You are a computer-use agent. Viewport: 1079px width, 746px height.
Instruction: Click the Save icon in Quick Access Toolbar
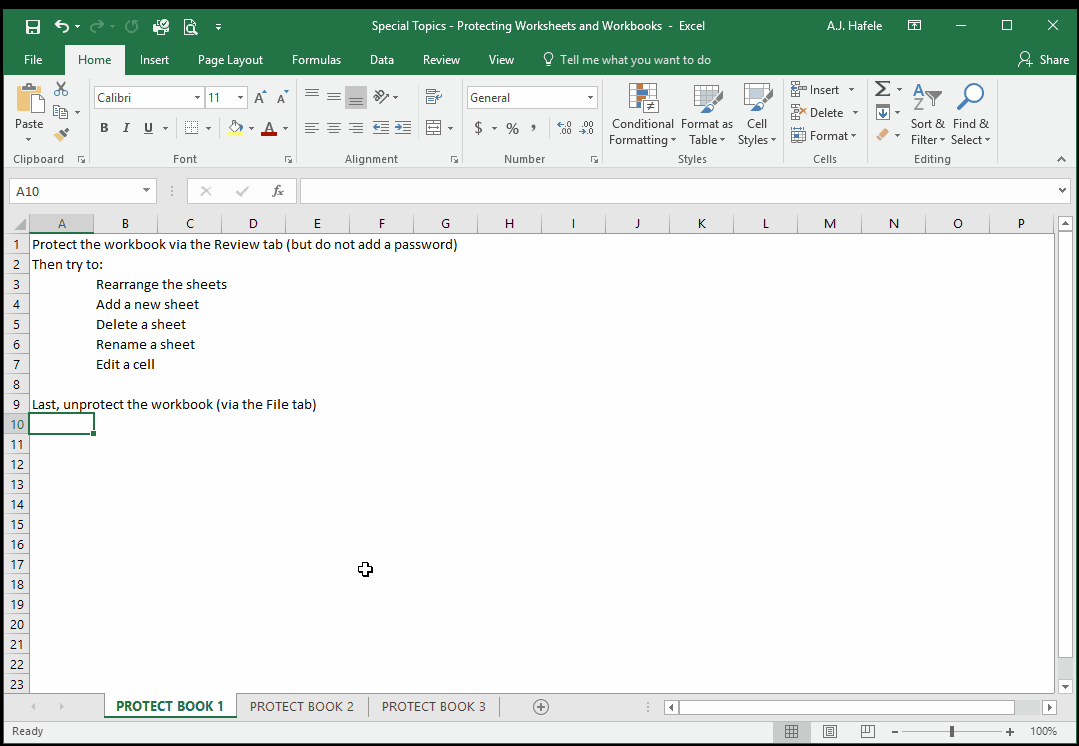tap(32, 26)
